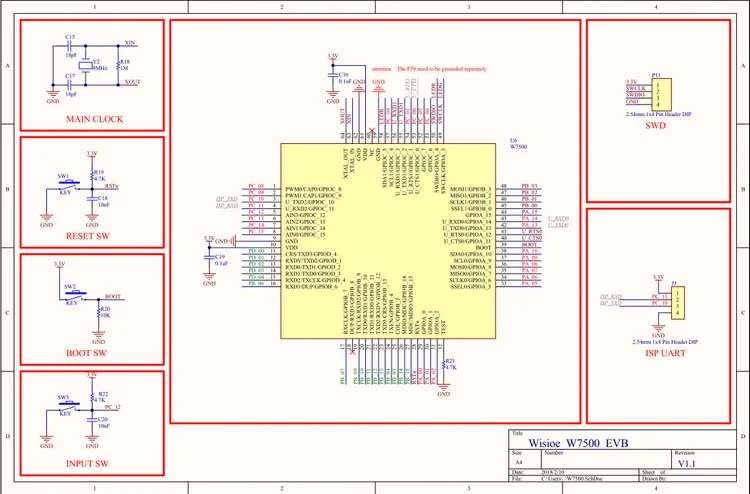Click the U6 W7500 designator text
The height and width of the screenshot is (494, 750).
(x=518, y=143)
